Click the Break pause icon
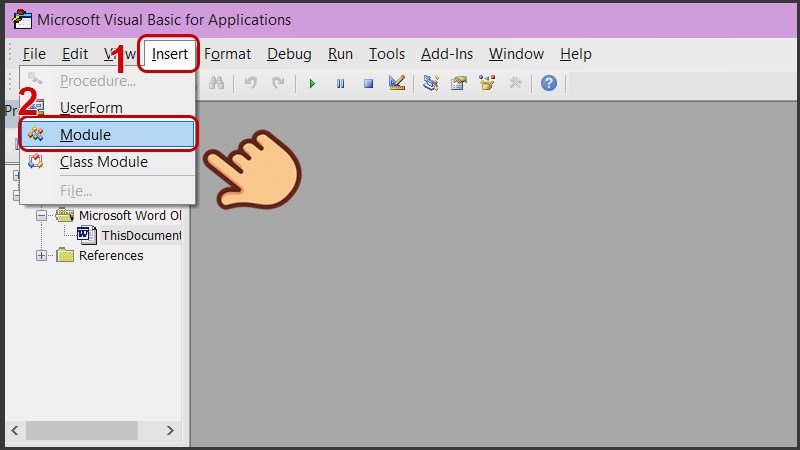This screenshot has height=450, width=800. point(340,83)
